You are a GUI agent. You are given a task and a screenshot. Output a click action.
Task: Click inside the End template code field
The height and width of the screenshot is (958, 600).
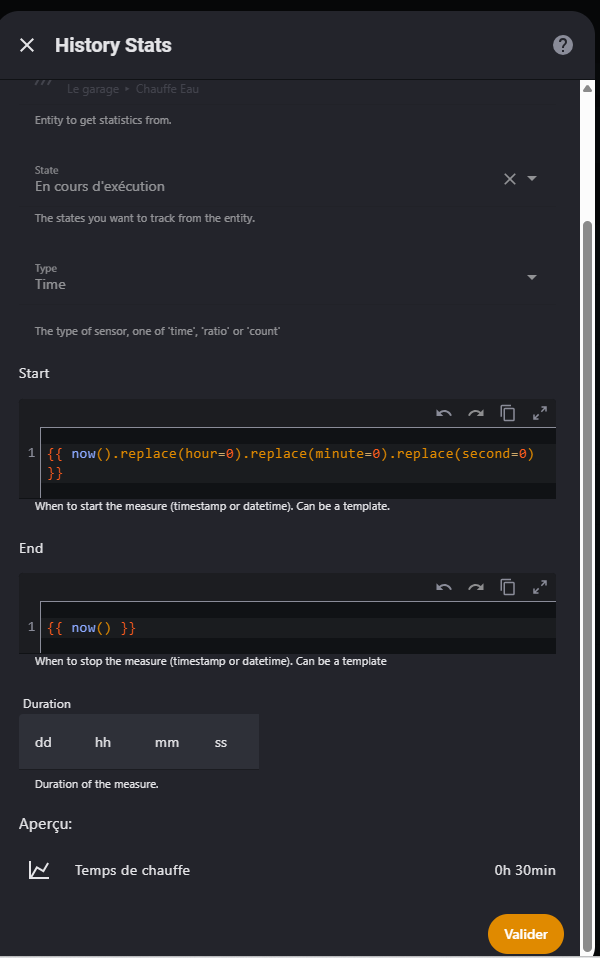tap(290, 628)
